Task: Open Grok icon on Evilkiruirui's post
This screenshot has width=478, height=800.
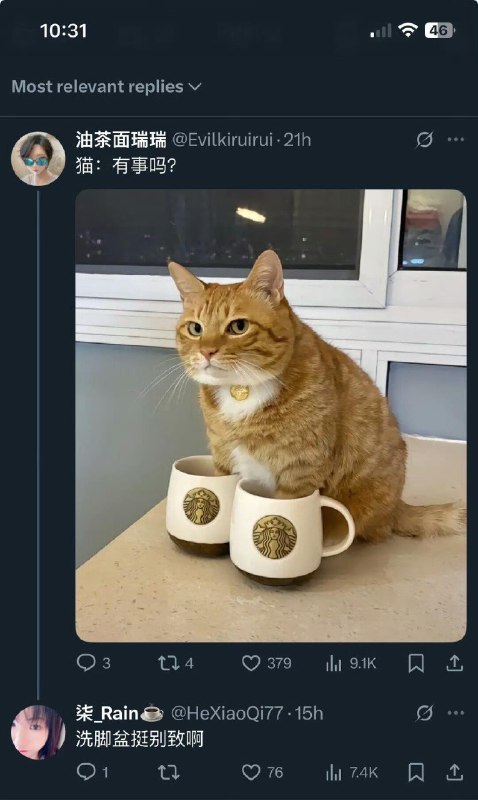Action: tap(424, 139)
